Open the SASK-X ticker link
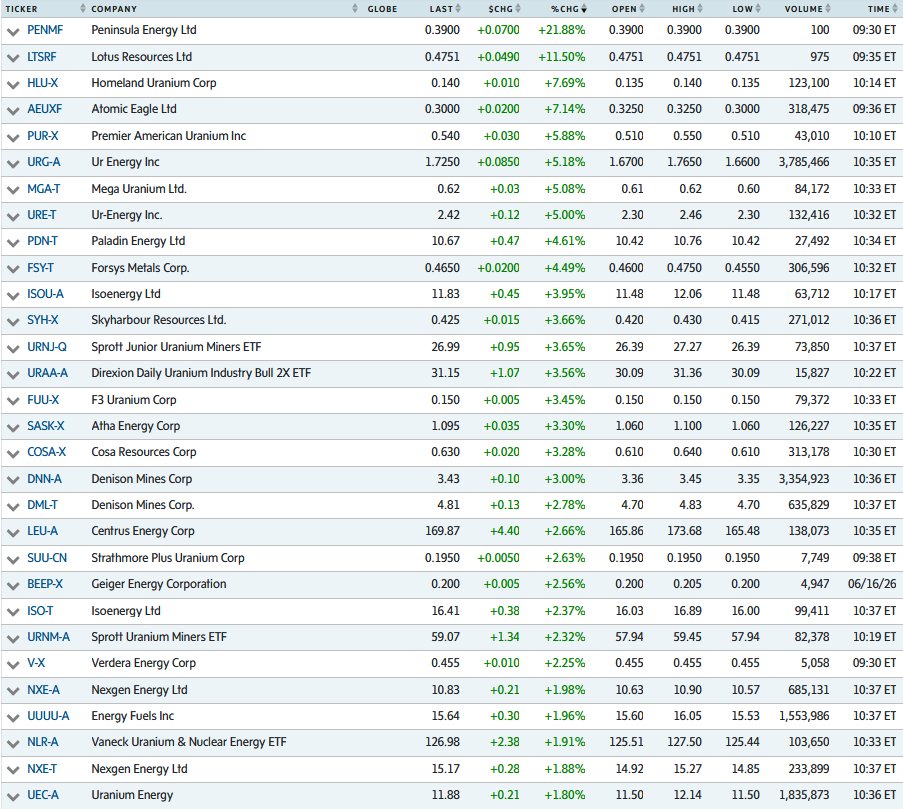 [x=45, y=426]
